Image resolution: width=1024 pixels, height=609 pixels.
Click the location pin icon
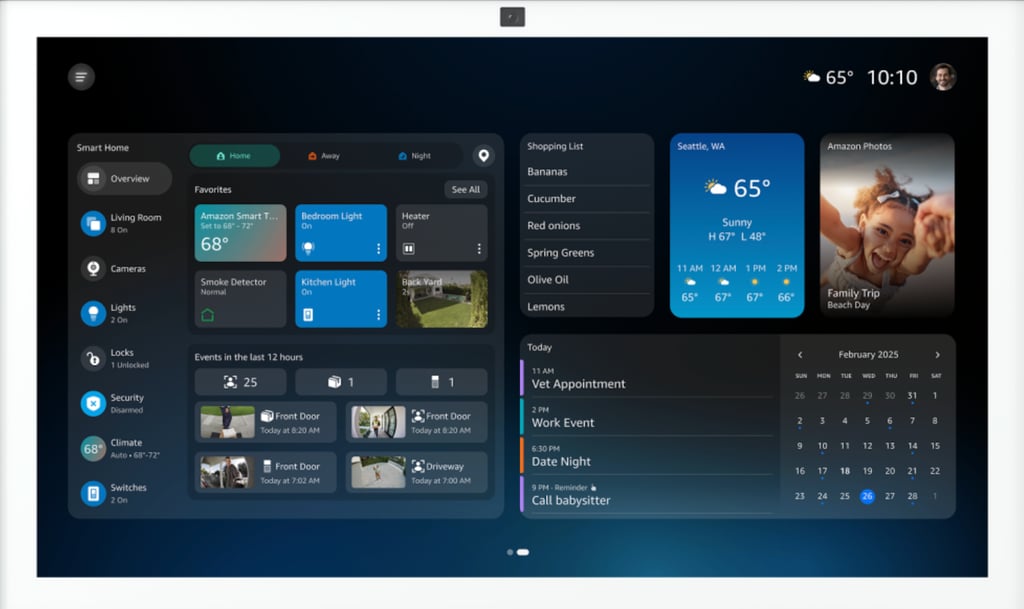484,156
